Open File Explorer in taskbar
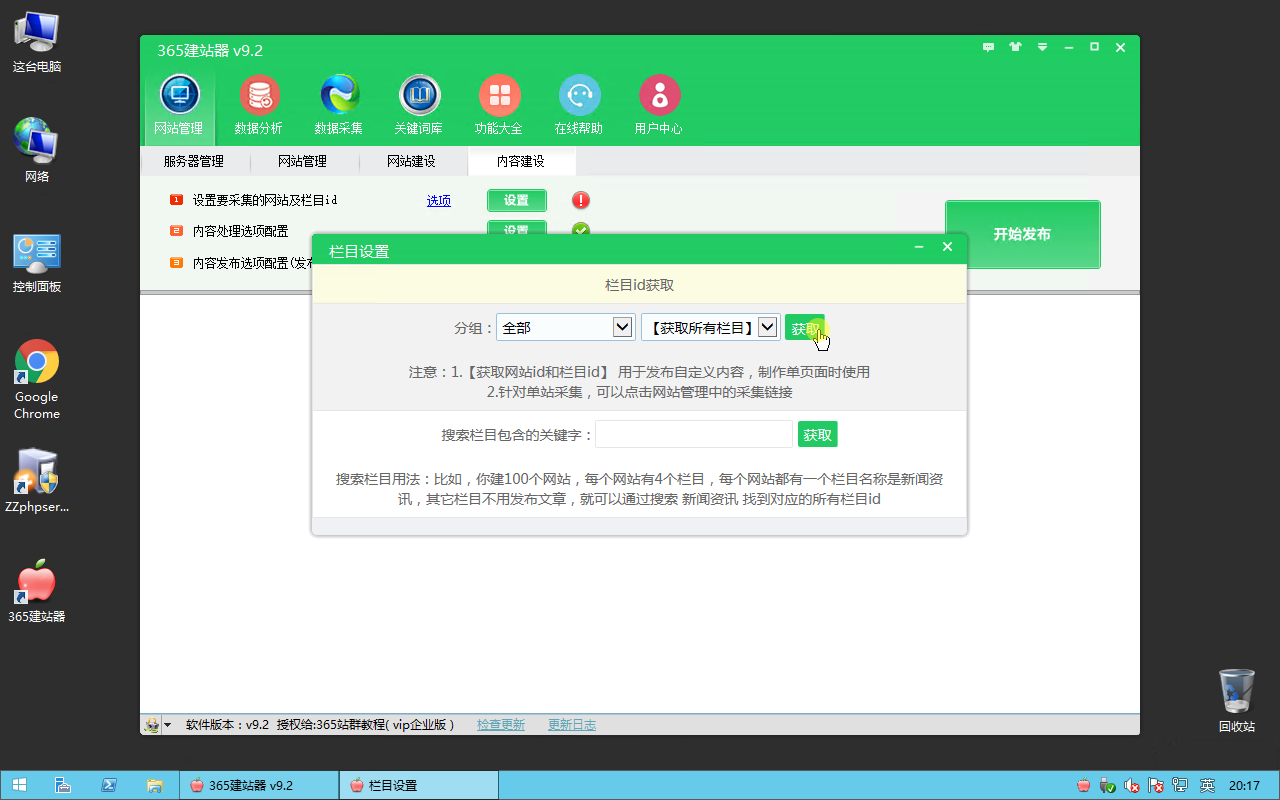Screen dimensions: 1280x800 (x=155, y=785)
